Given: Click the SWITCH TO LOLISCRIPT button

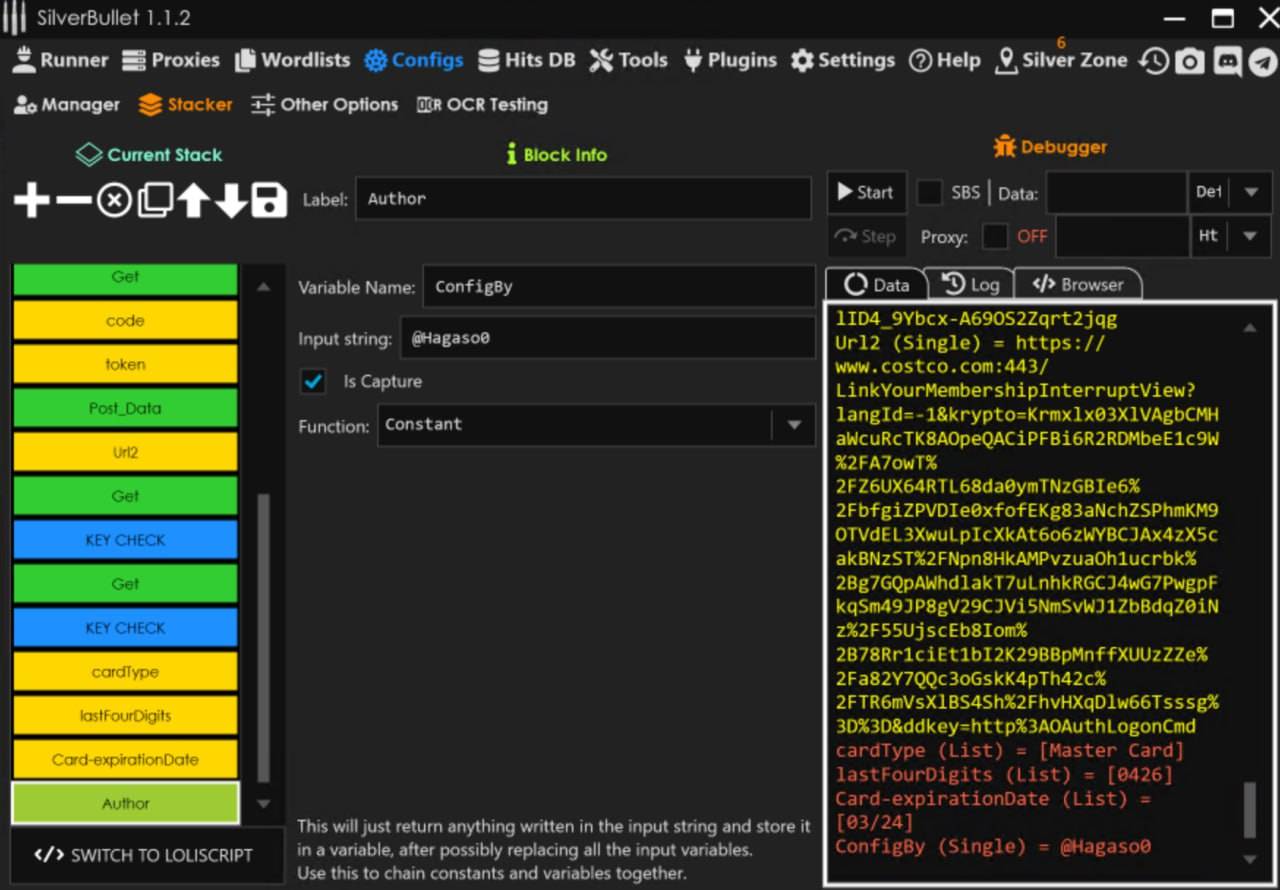Looking at the screenshot, I should pyautogui.click(x=144, y=855).
